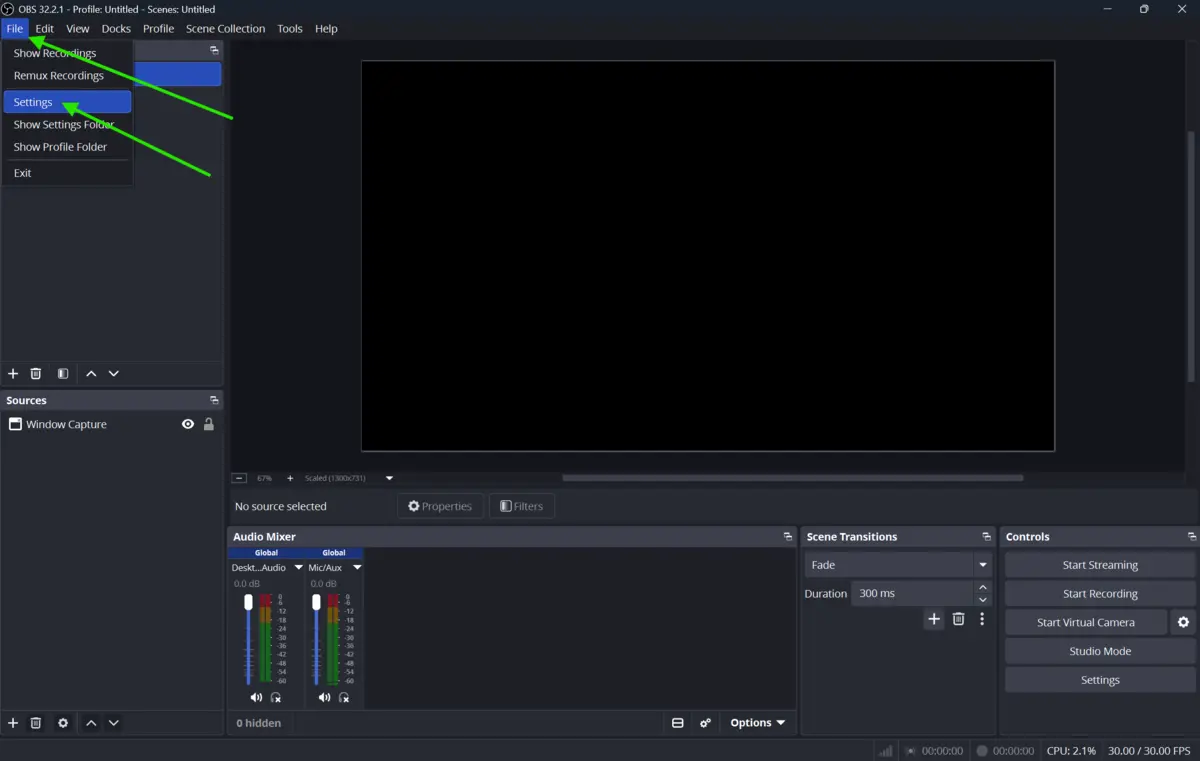The image size is (1200, 761).
Task: Remove selected scene using trash icon
Action: pyautogui.click(x=36, y=374)
